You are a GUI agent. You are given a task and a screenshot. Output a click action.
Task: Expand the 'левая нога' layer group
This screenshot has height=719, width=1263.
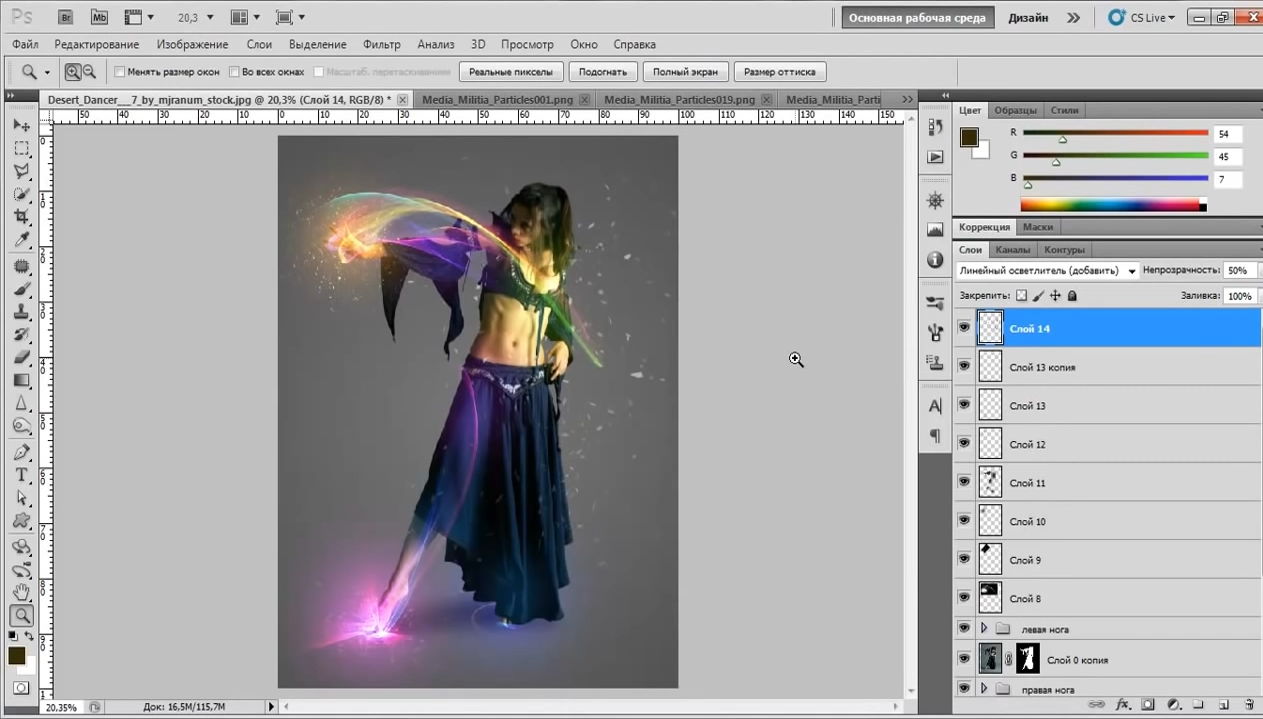click(984, 629)
